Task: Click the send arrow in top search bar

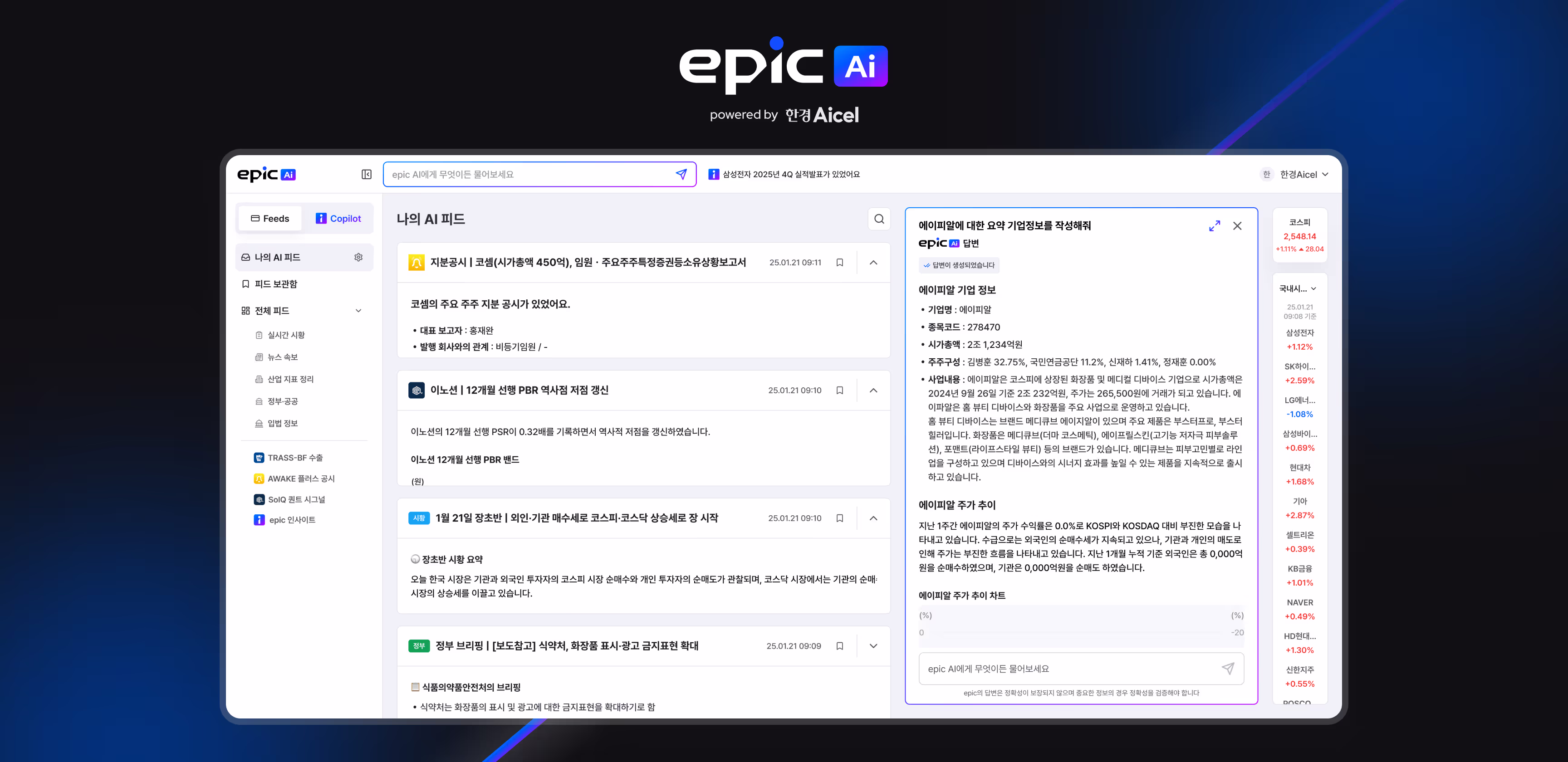Action: click(x=681, y=175)
